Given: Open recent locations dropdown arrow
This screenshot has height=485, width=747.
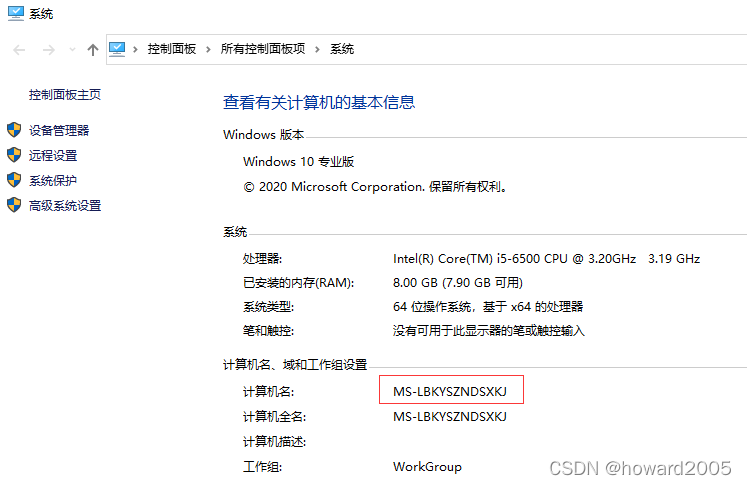Looking at the screenshot, I should [72, 49].
